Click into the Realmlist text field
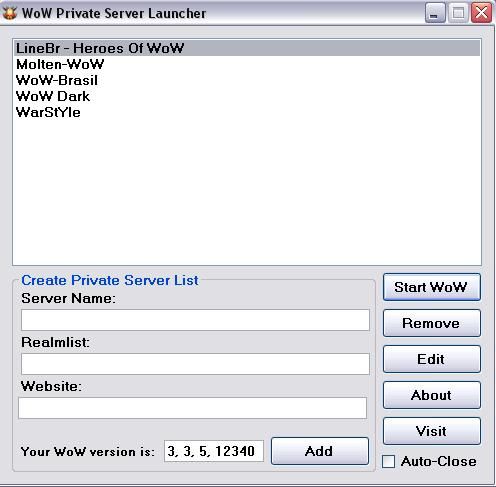Image resolution: width=496 pixels, height=487 pixels. [x=195, y=364]
